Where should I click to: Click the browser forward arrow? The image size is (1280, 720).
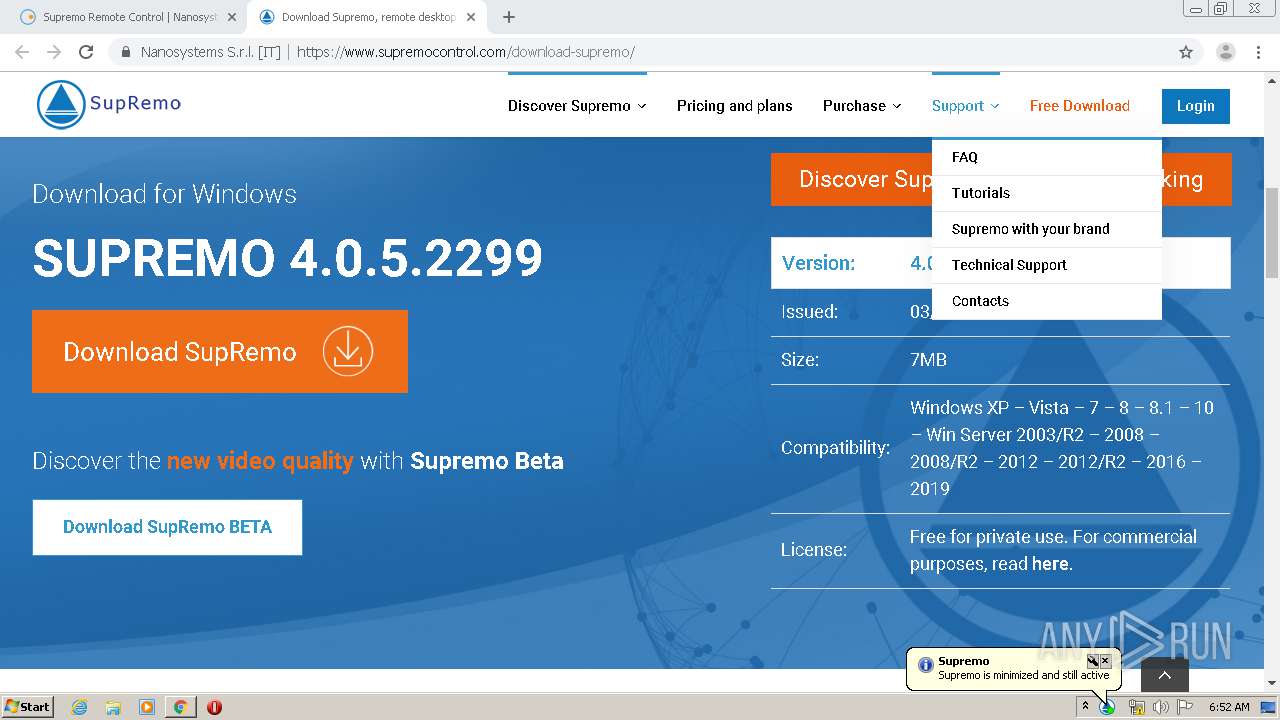(x=54, y=52)
